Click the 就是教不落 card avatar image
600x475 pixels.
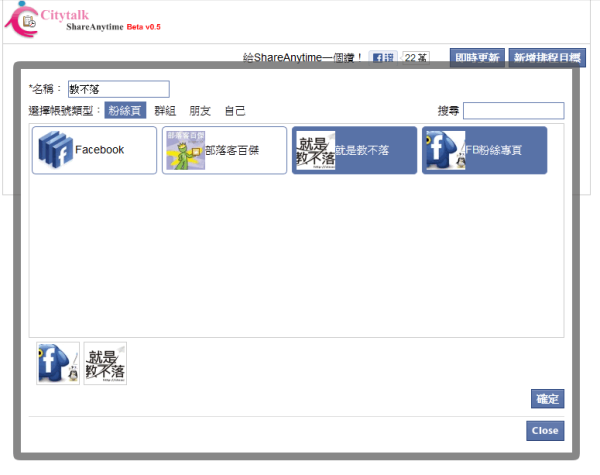pos(316,150)
